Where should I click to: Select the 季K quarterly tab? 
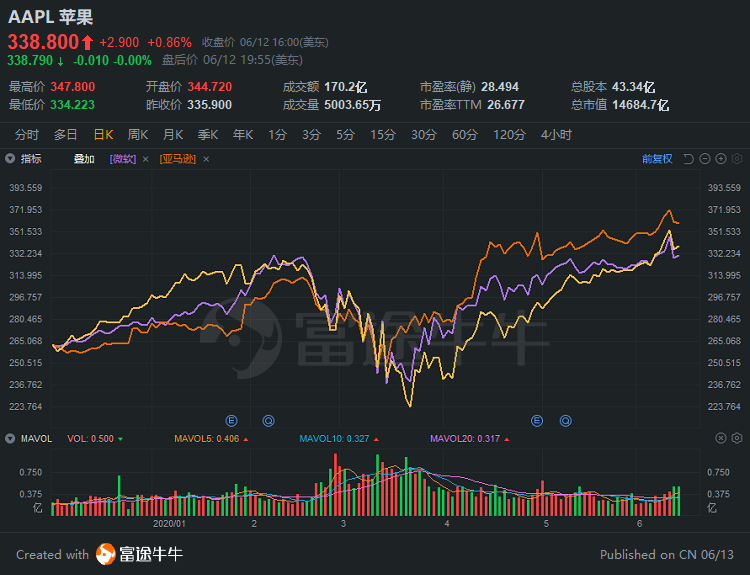point(208,135)
